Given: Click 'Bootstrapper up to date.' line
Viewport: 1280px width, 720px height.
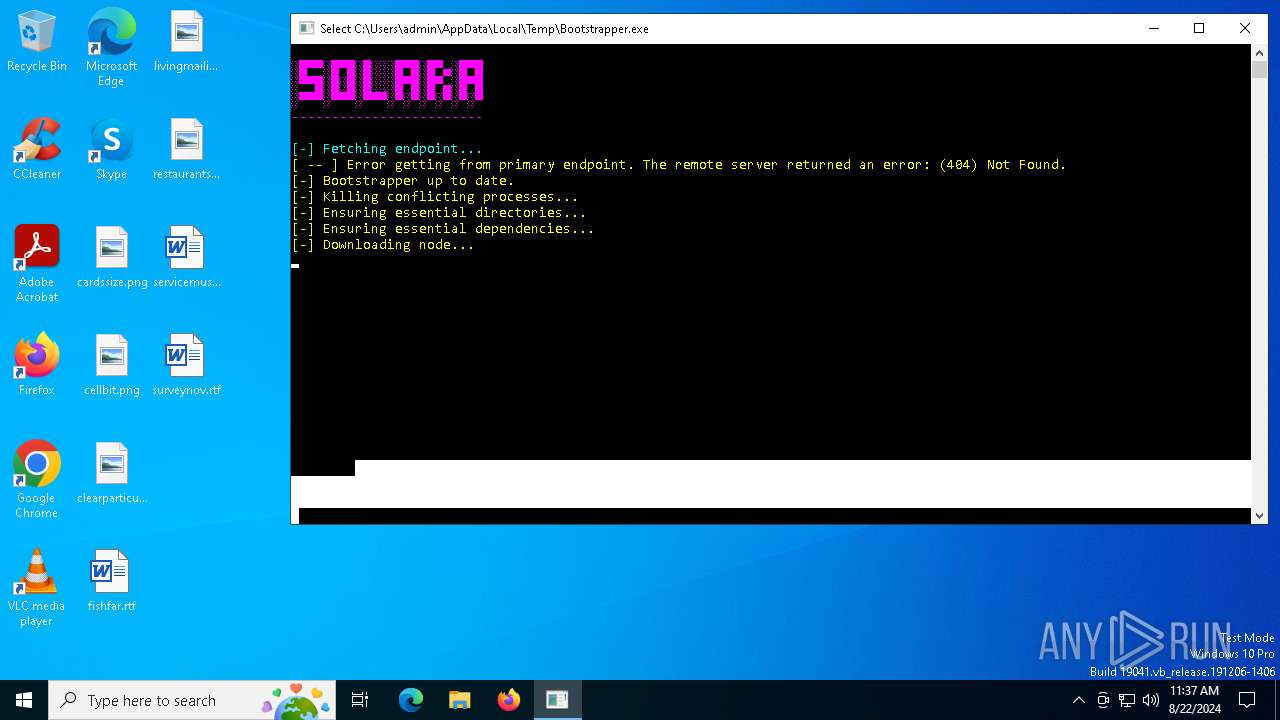Looking at the screenshot, I should 403,181.
